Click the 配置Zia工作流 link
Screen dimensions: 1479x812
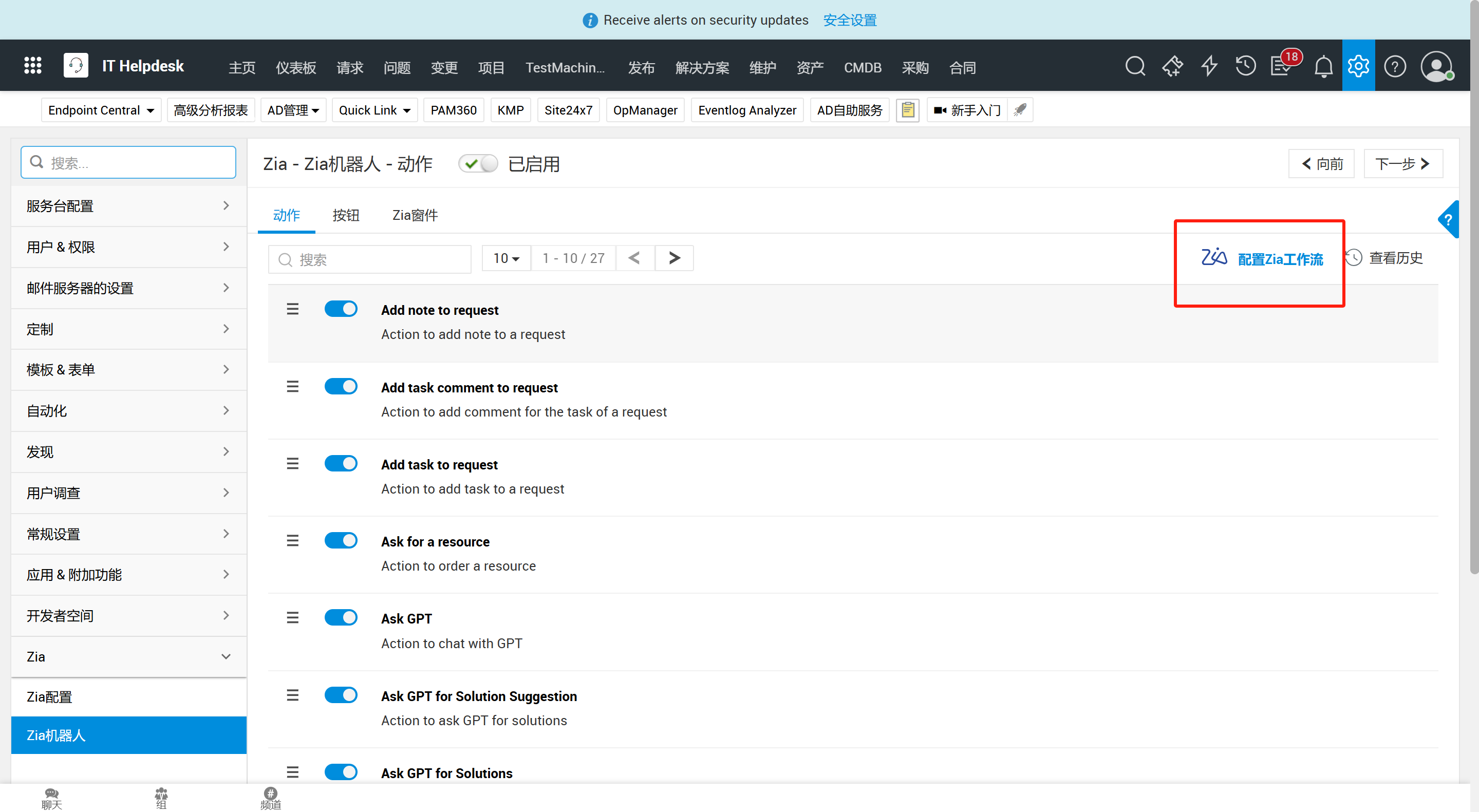1280,259
